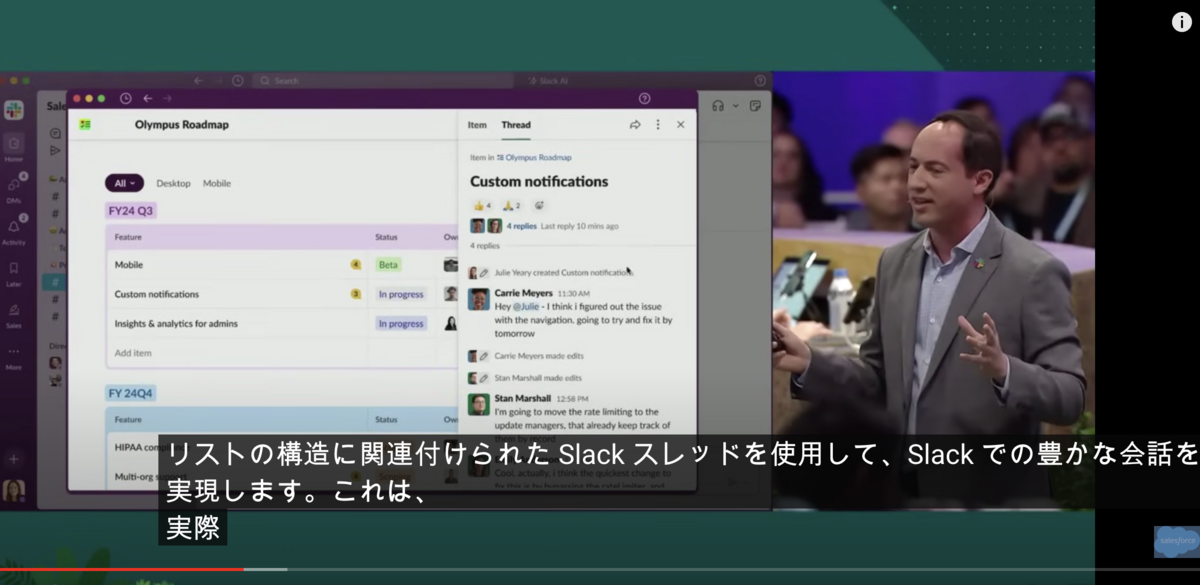Click Stan Marshall's avatar in the thread
The image size is (1200, 585).
(479, 404)
